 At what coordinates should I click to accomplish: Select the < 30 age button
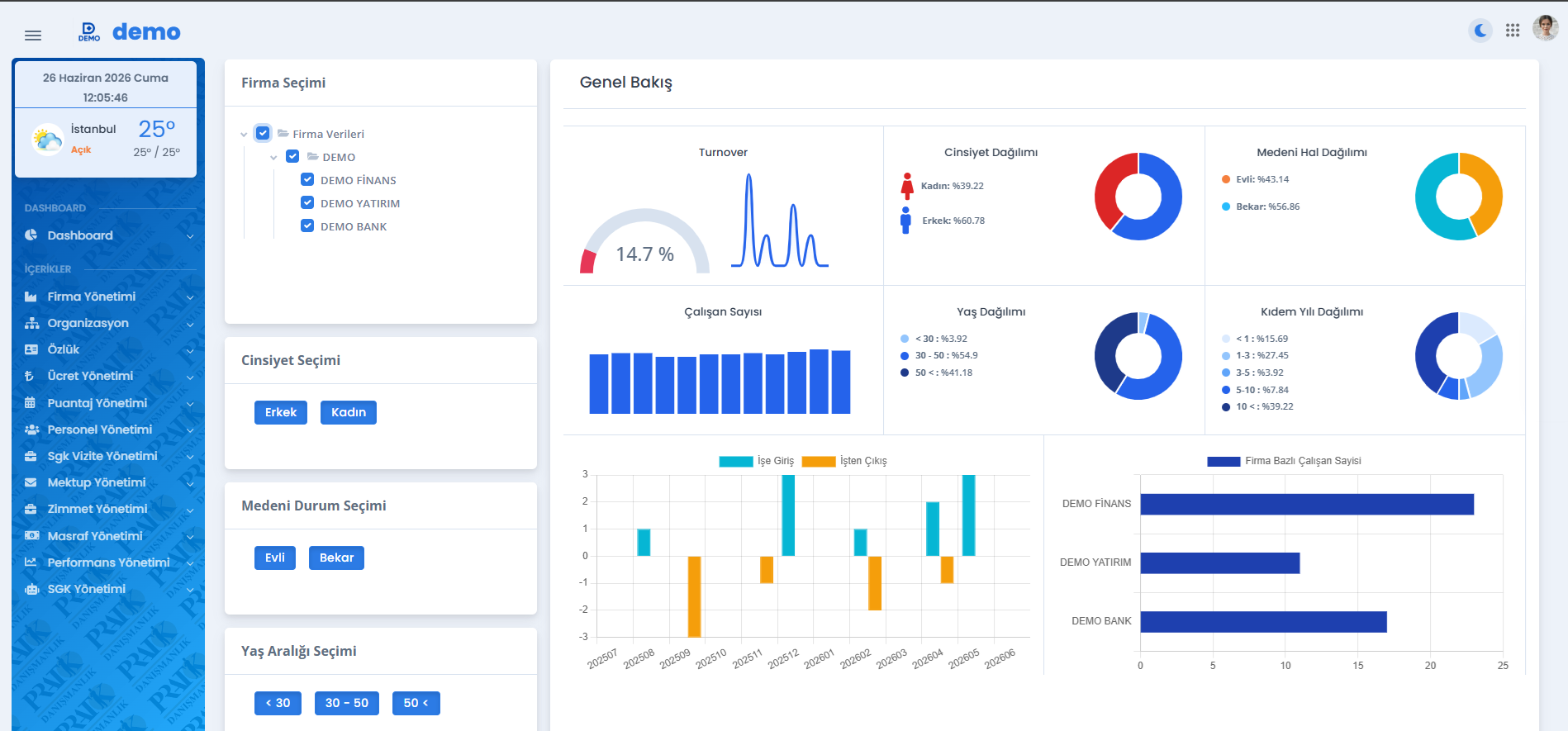[x=278, y=703]
